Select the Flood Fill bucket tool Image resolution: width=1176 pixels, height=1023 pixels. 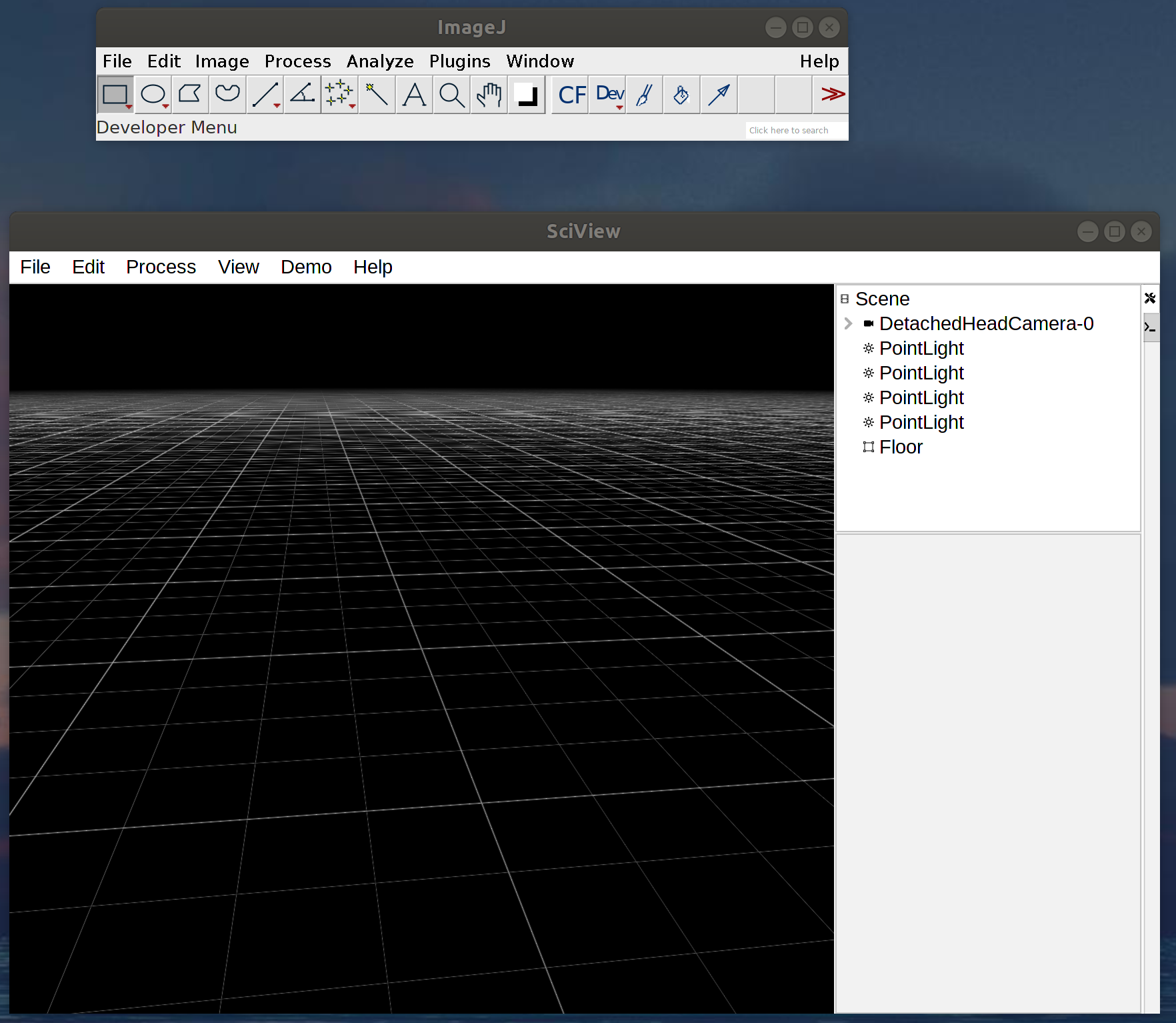tap(682, 95)
